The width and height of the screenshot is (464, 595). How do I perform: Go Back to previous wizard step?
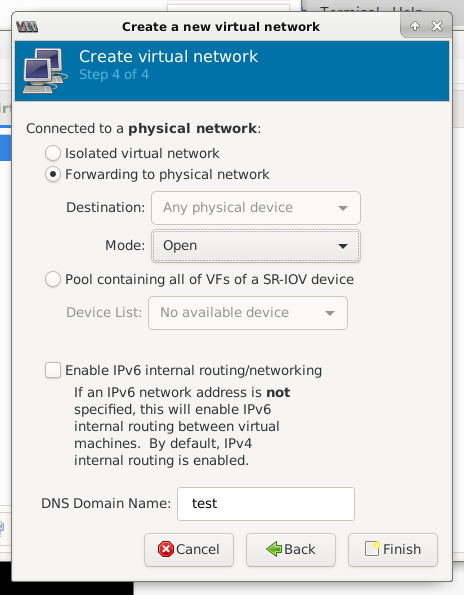point(291,550)
